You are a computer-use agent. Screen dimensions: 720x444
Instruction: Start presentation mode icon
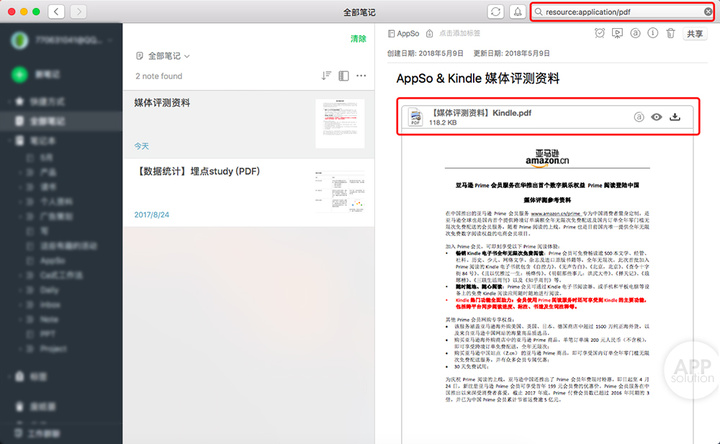pyautogui.click(x=617, y=33)
